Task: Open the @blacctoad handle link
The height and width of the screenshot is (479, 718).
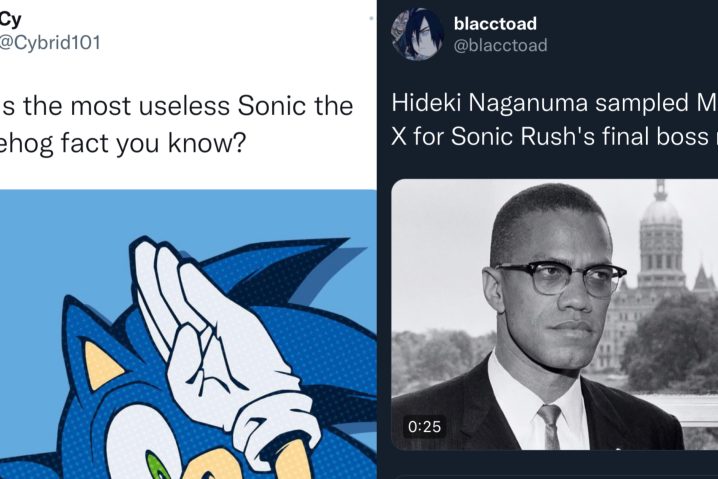Action: [x=500, y=45]
